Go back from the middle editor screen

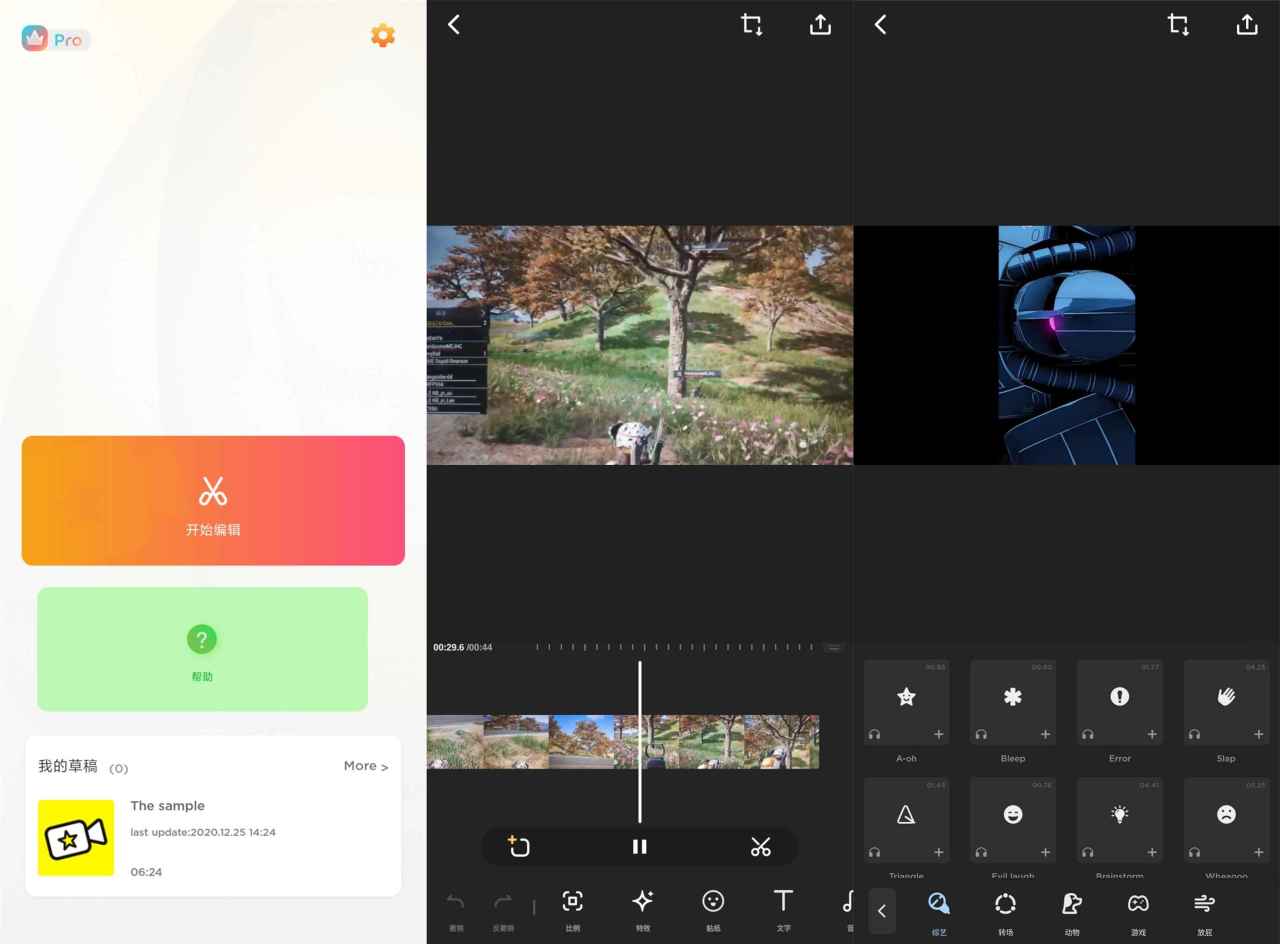[x=454, y=25]
